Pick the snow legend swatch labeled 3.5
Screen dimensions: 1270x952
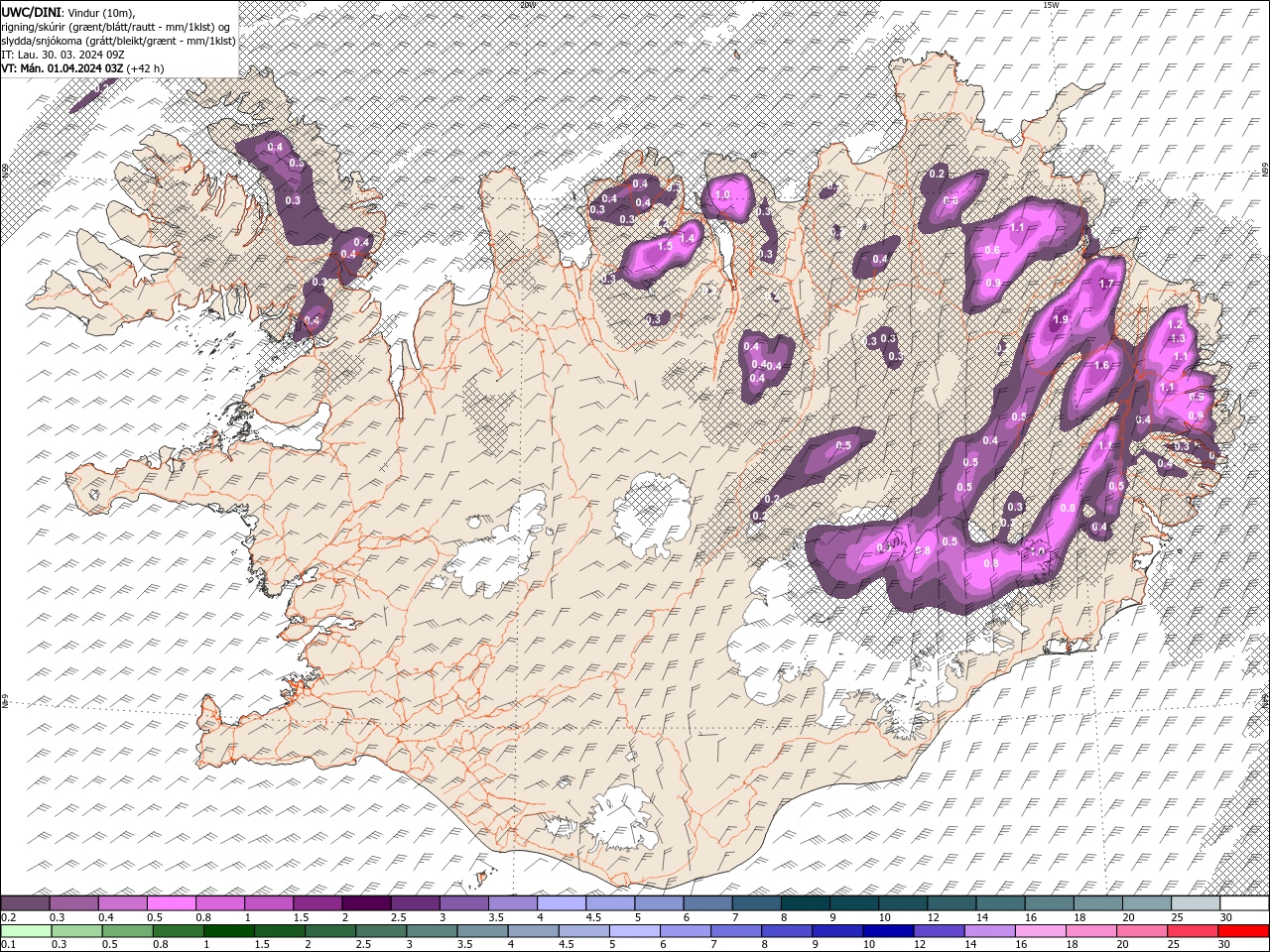pyautogui.click(x=512, y=903)
